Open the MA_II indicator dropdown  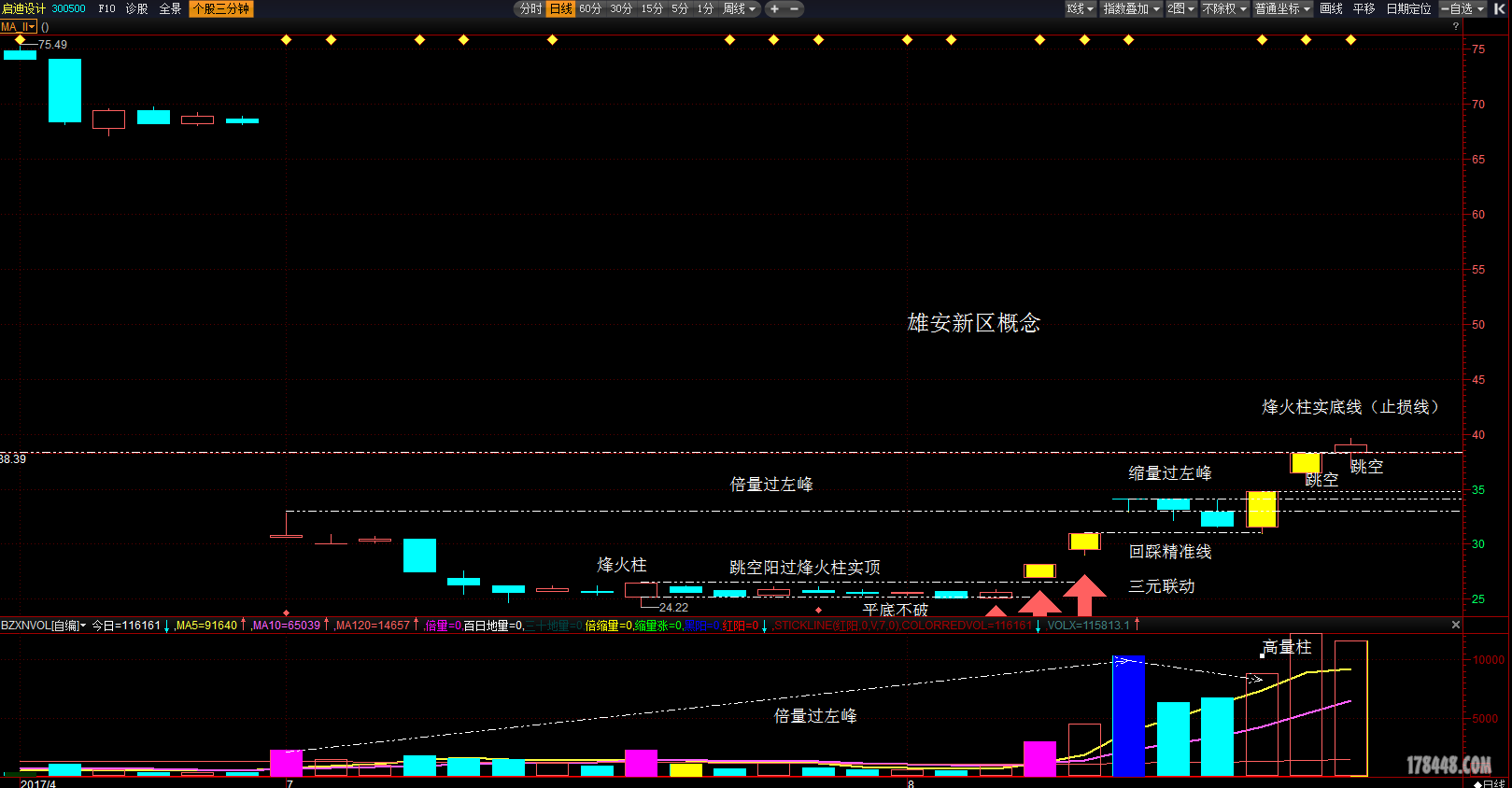click(19, 27)
